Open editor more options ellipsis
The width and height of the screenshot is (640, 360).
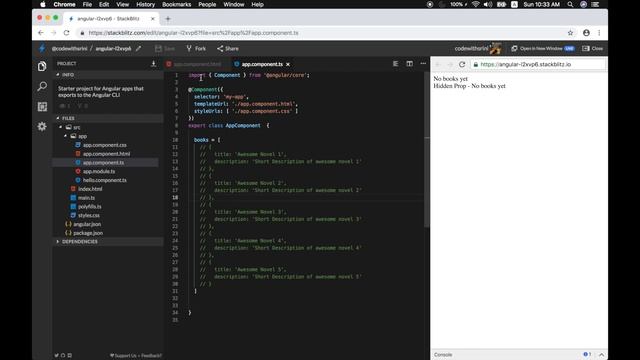click(x=423, y=64)
